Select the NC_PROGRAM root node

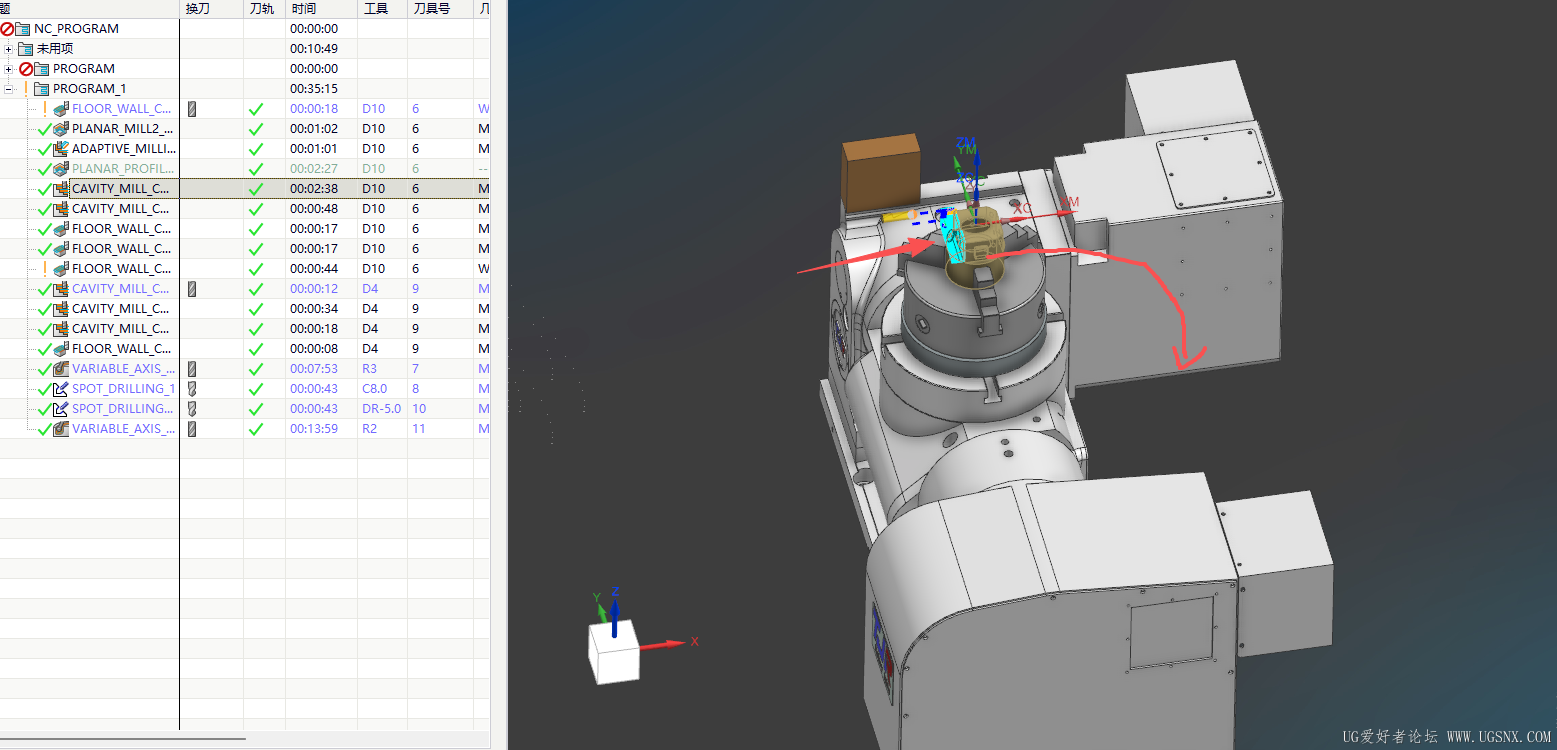(76, 29)
